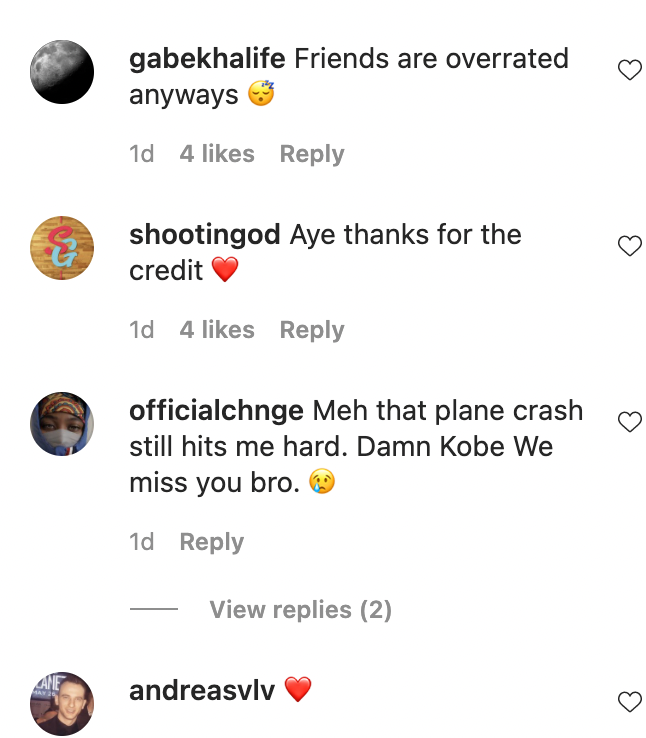
Task: Reply to officialchnge's comment
Action: click(212, 542)
